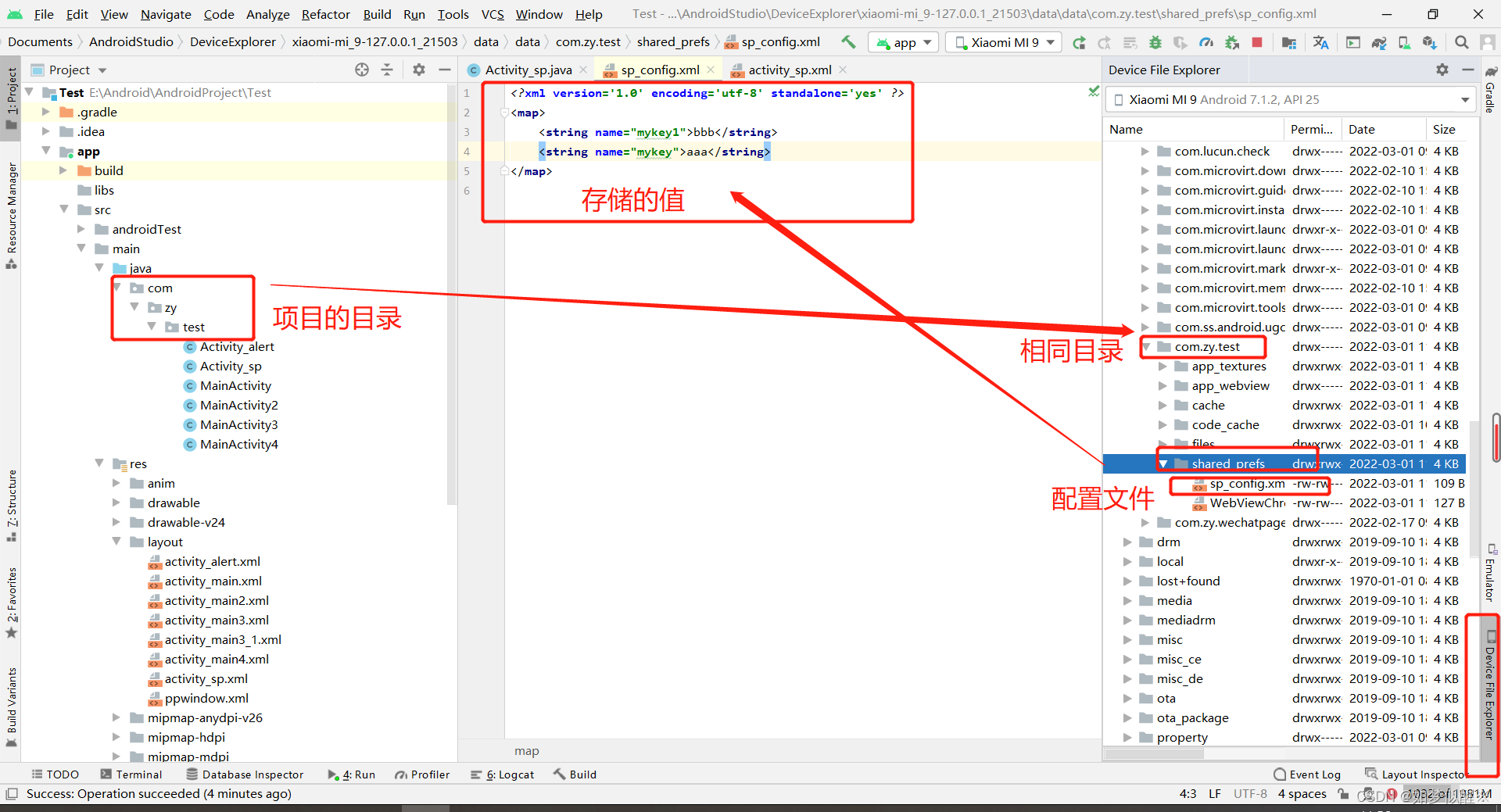Open the Terminal tool window
The image size is (1501, 812).
131,774
